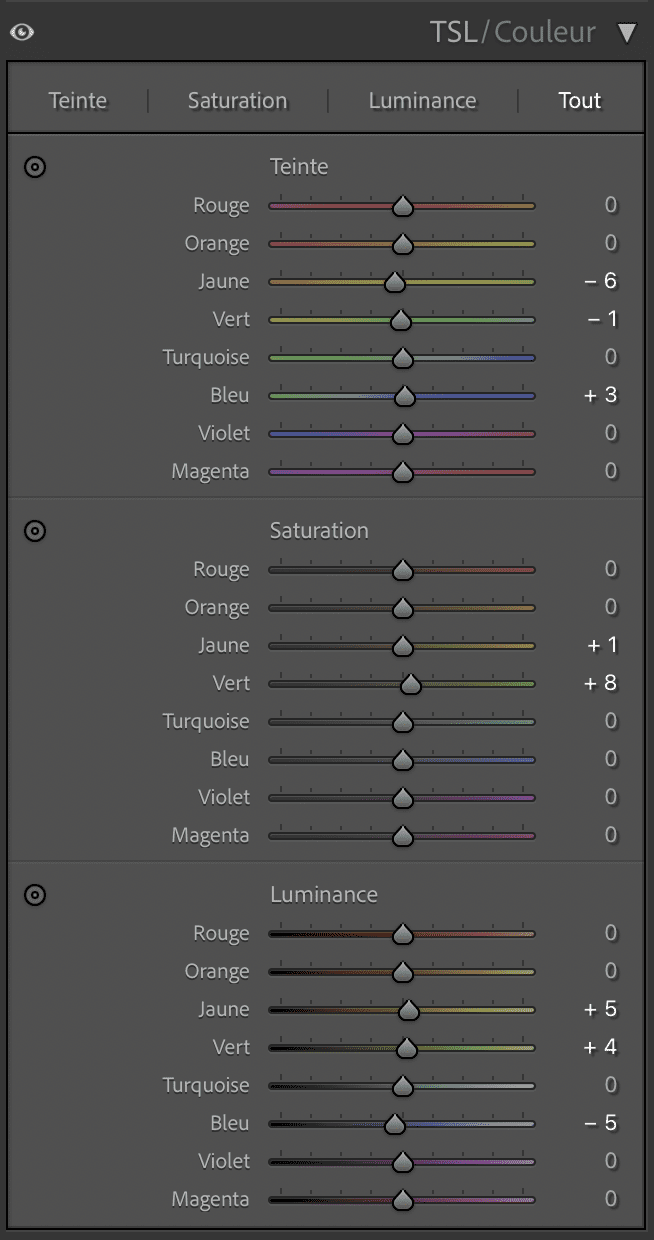The height and width of the screenshot is (1240, 654).
Task: Click the Rouge teinte slider handle
Action: [x=403, y=207]
